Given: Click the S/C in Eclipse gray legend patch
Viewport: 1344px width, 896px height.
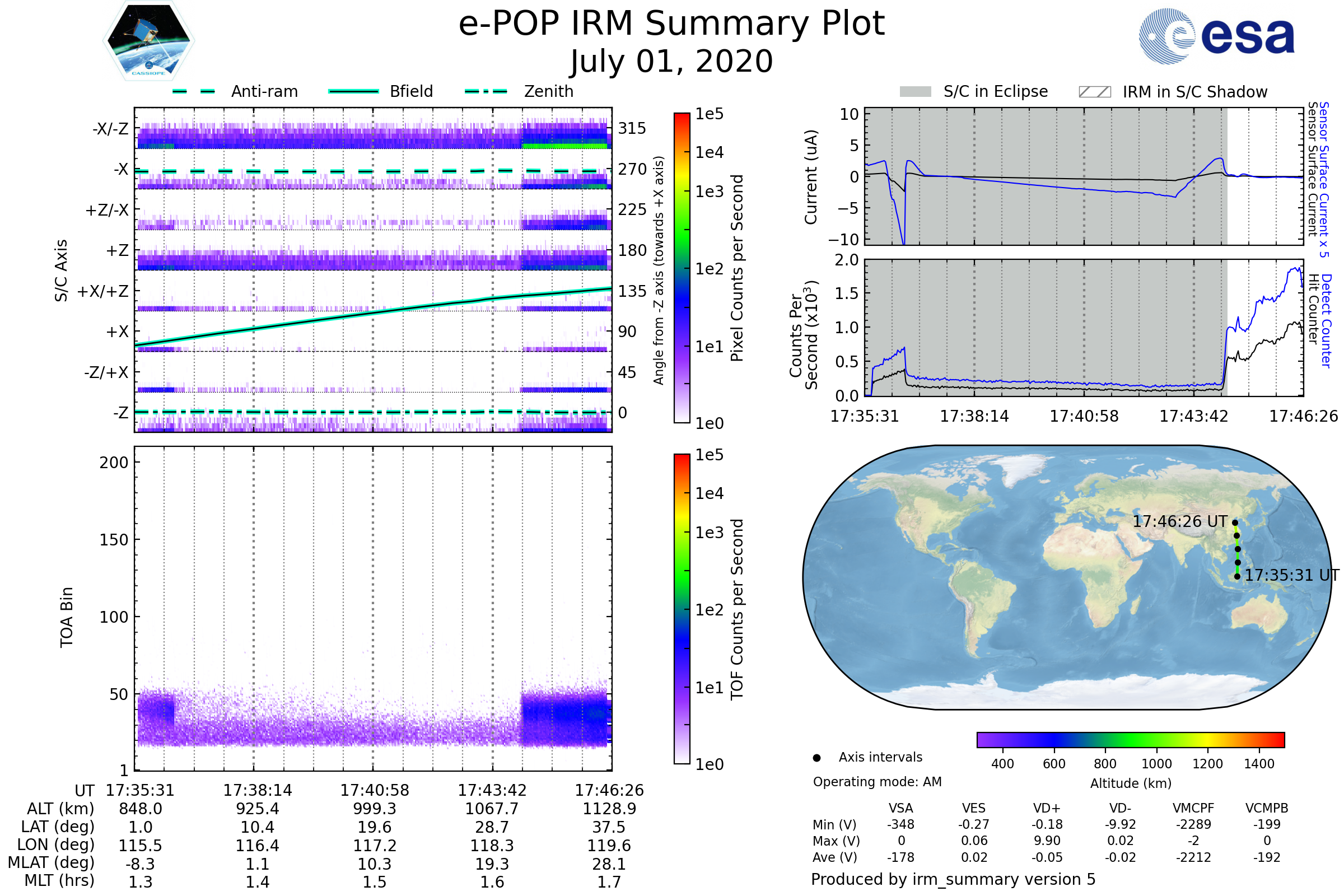Looking at the screenshot, I should (915, 92).
